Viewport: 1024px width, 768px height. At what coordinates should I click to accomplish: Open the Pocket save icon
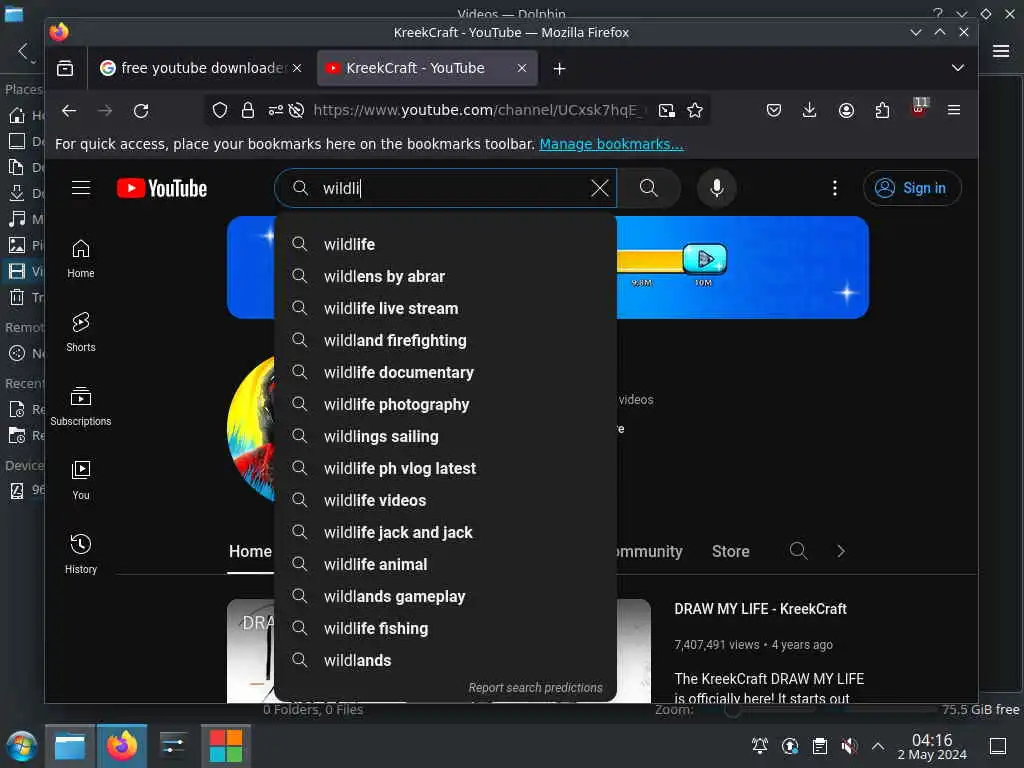point(773,110)
